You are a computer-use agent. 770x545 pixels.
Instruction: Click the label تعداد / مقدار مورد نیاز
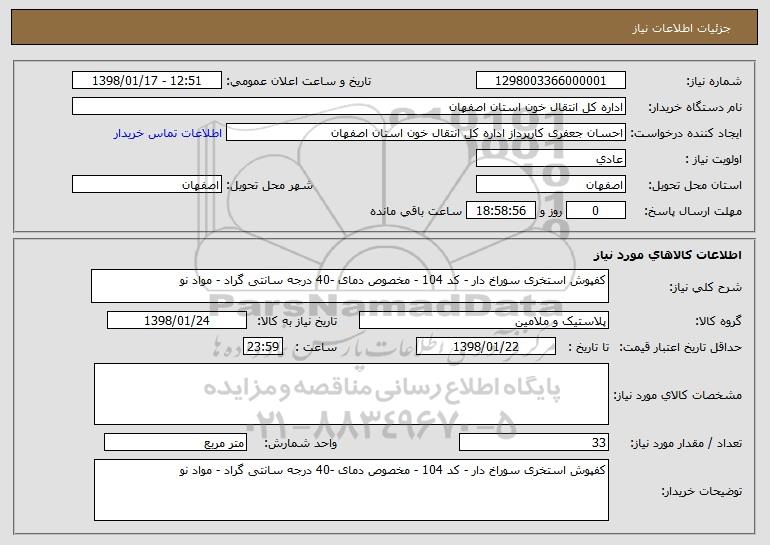pyautogui.click(x=686, y=443)
